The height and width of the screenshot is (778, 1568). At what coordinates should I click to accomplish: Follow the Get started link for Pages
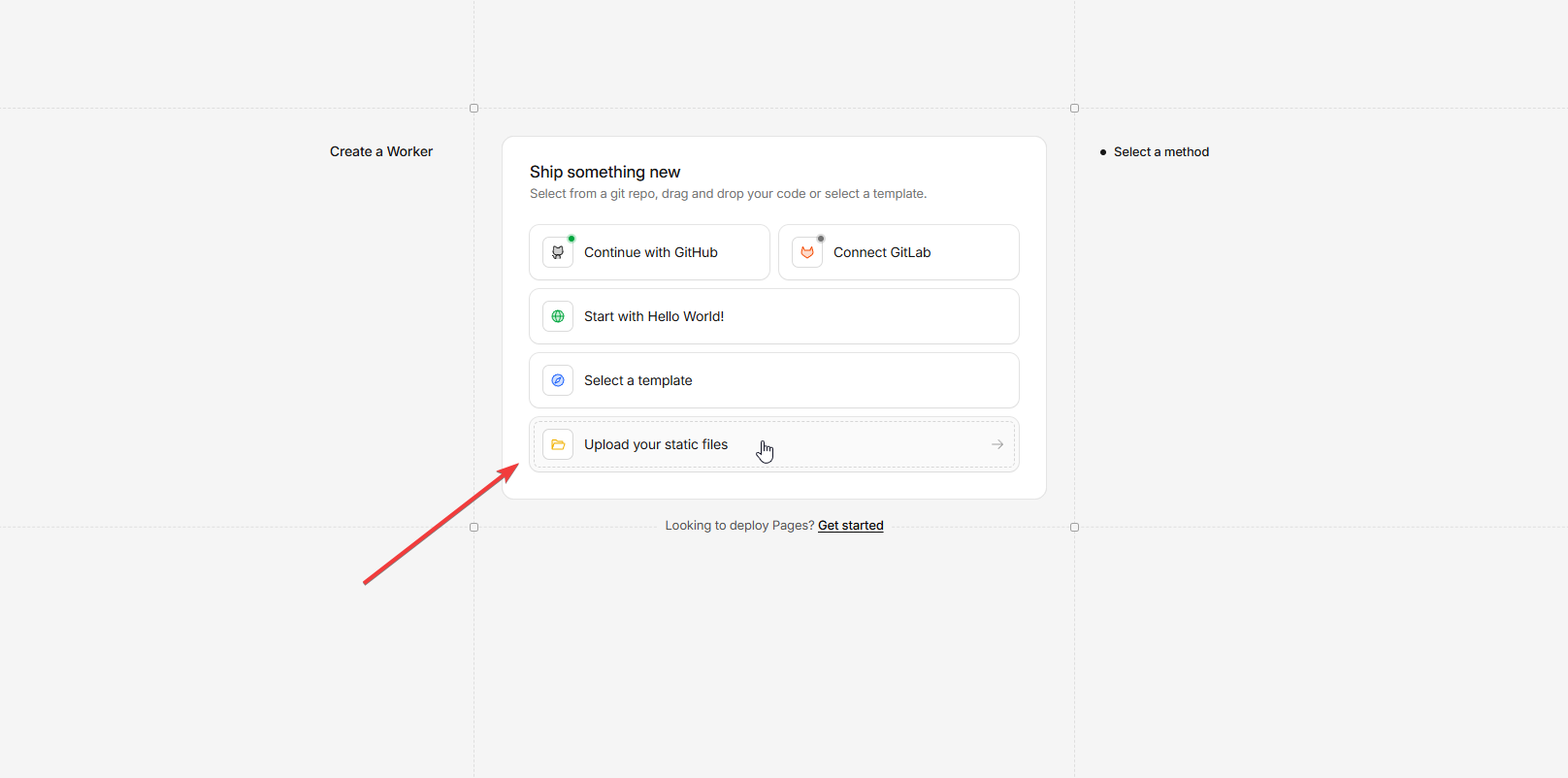coord(851,526)
